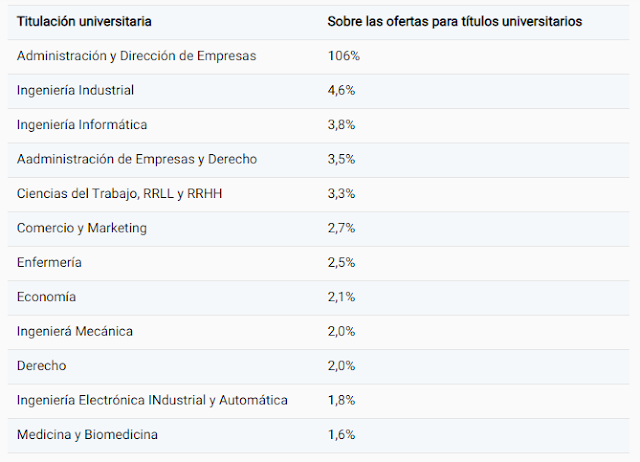Click the 3,8% value
The image size is (640, 462).
point(341,124)
